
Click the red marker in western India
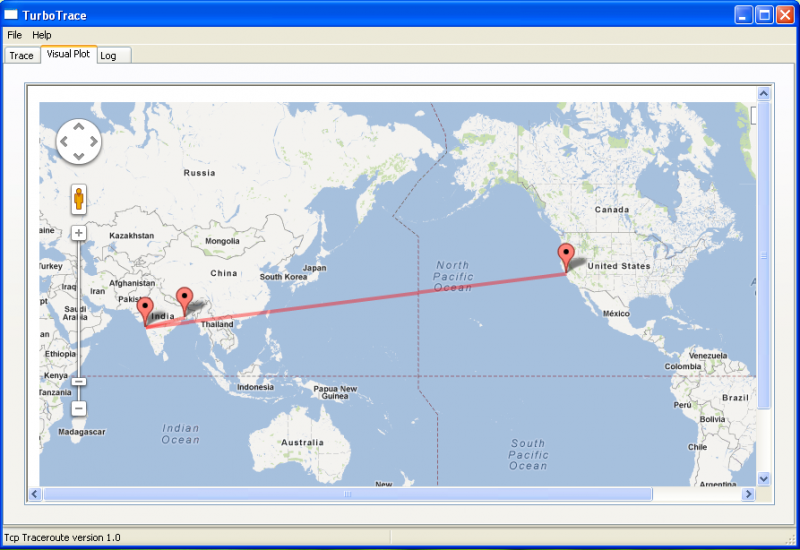pyautogui.click(x=145, y=311)
